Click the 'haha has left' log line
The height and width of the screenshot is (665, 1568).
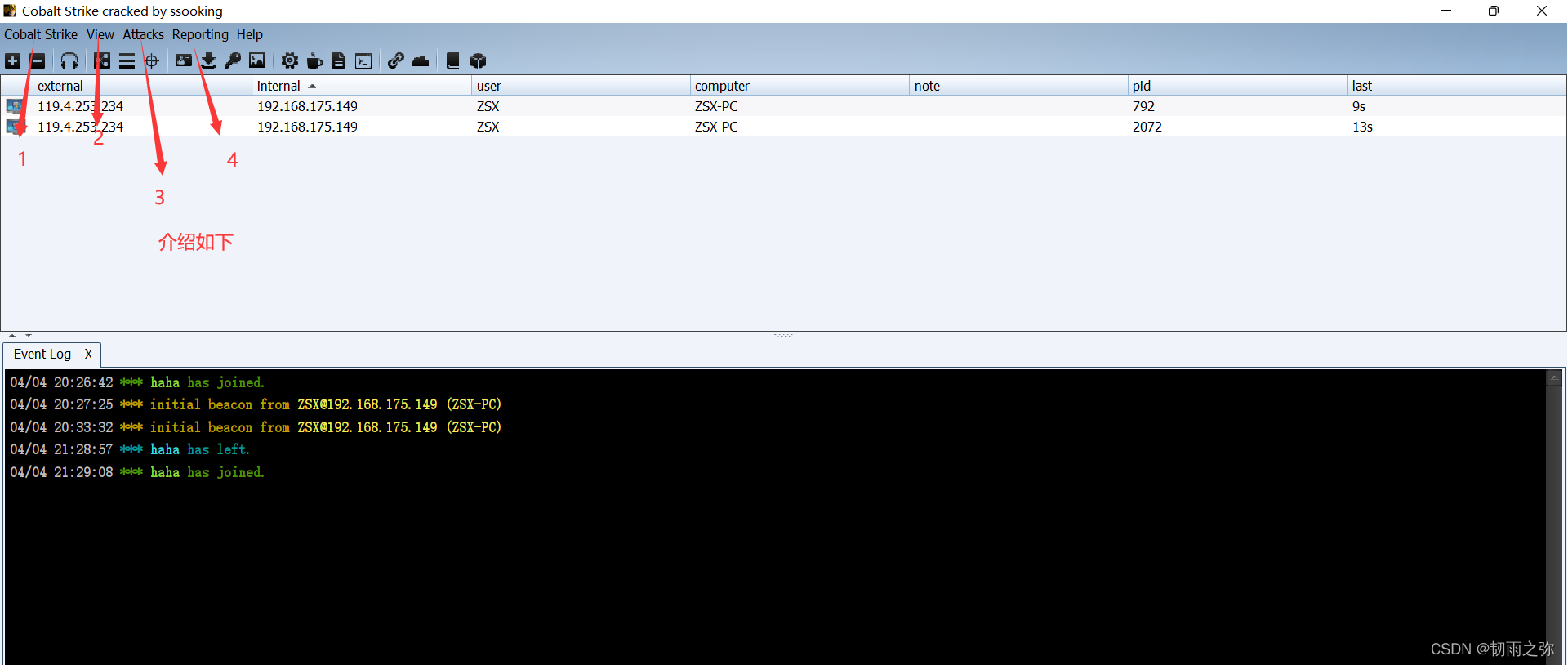[x=130, y=449]
